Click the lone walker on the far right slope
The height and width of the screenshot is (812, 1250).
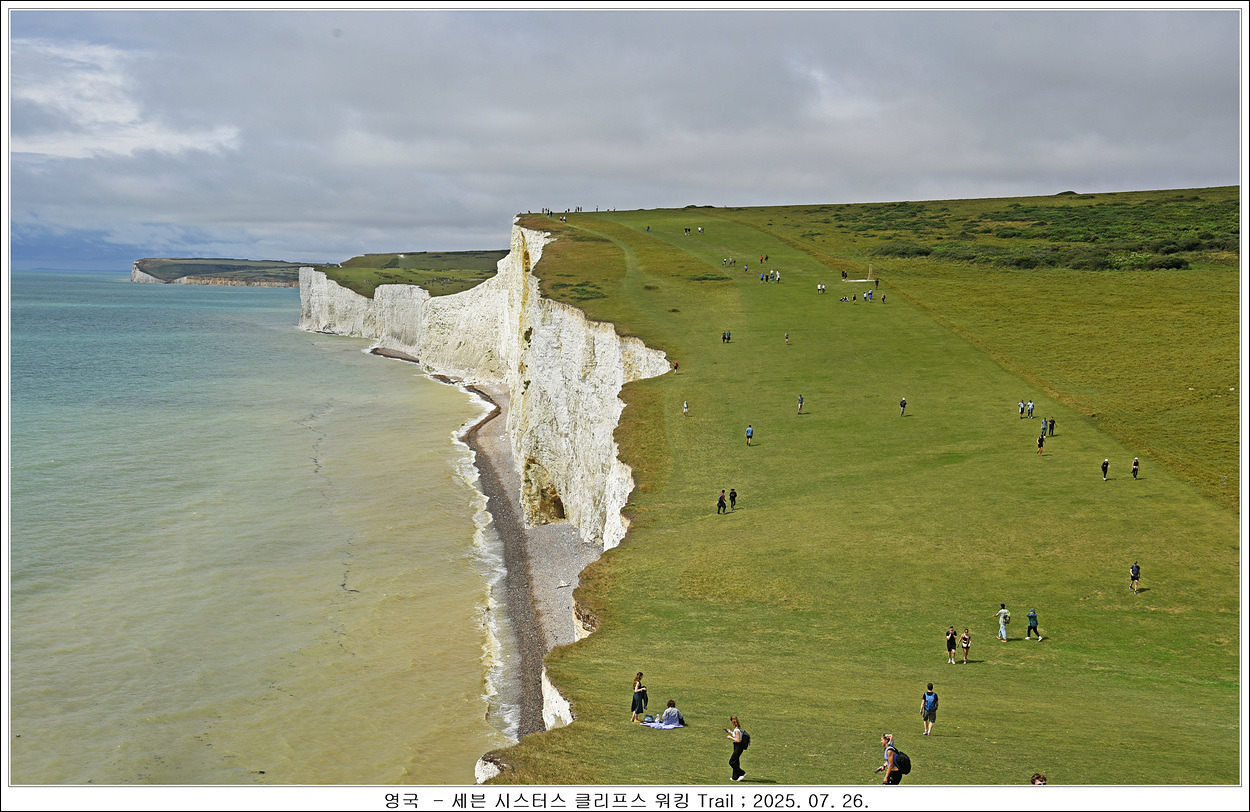pyautogui.click(x=1134, y=576)
